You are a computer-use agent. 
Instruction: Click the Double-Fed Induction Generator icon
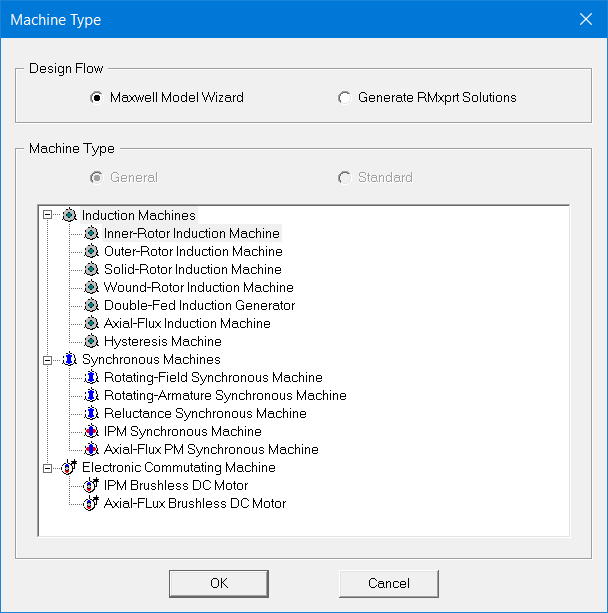[x=91, y=305]
